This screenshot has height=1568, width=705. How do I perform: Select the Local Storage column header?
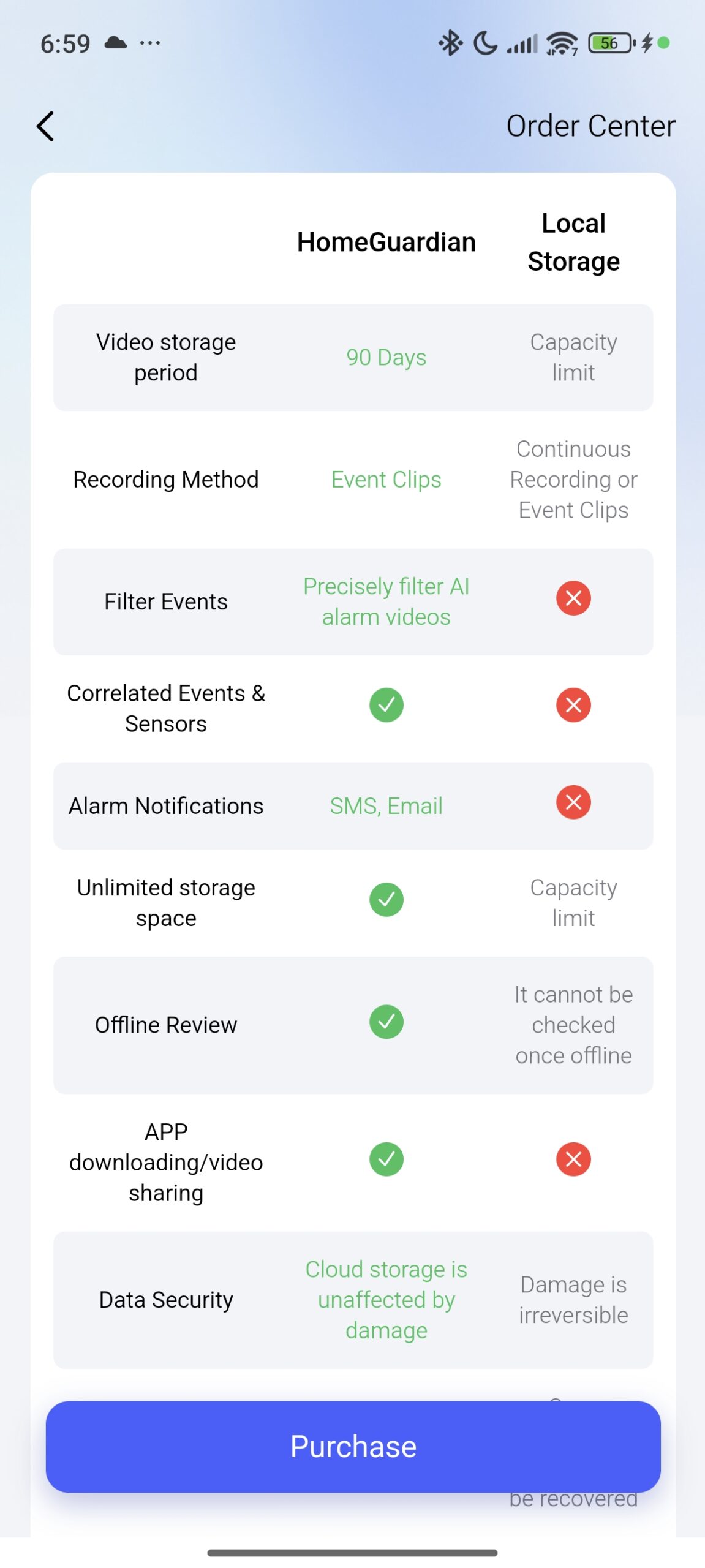tap(573, 242)
